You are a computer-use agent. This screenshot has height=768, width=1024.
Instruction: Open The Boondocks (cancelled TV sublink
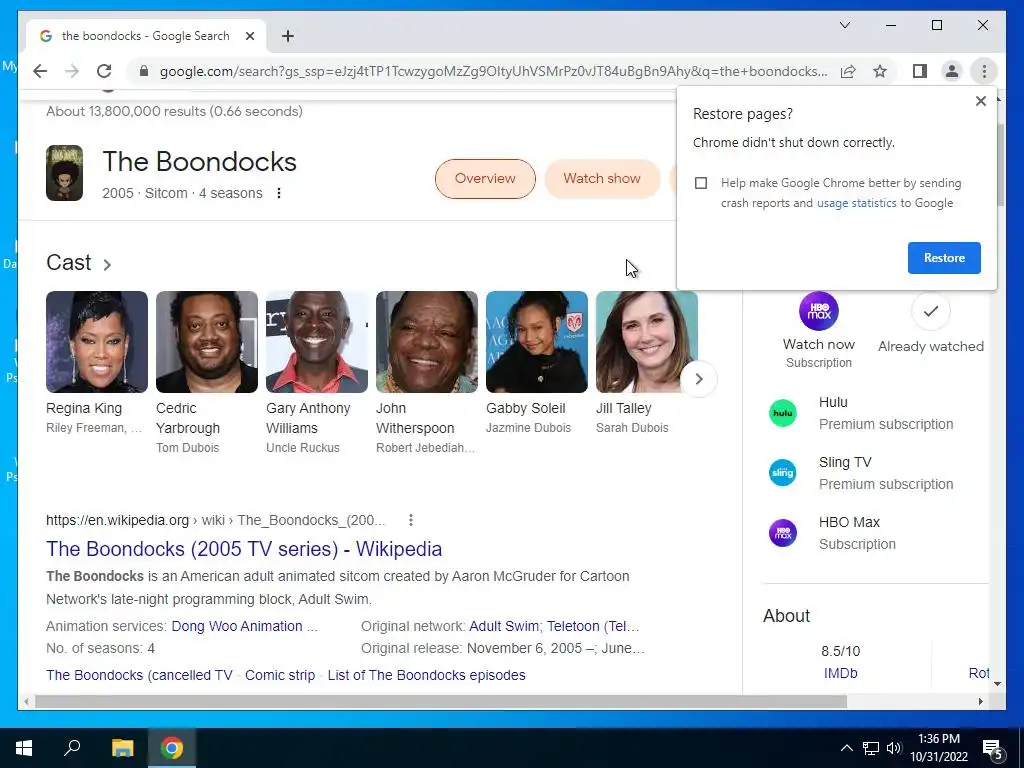tap(139, 675)
